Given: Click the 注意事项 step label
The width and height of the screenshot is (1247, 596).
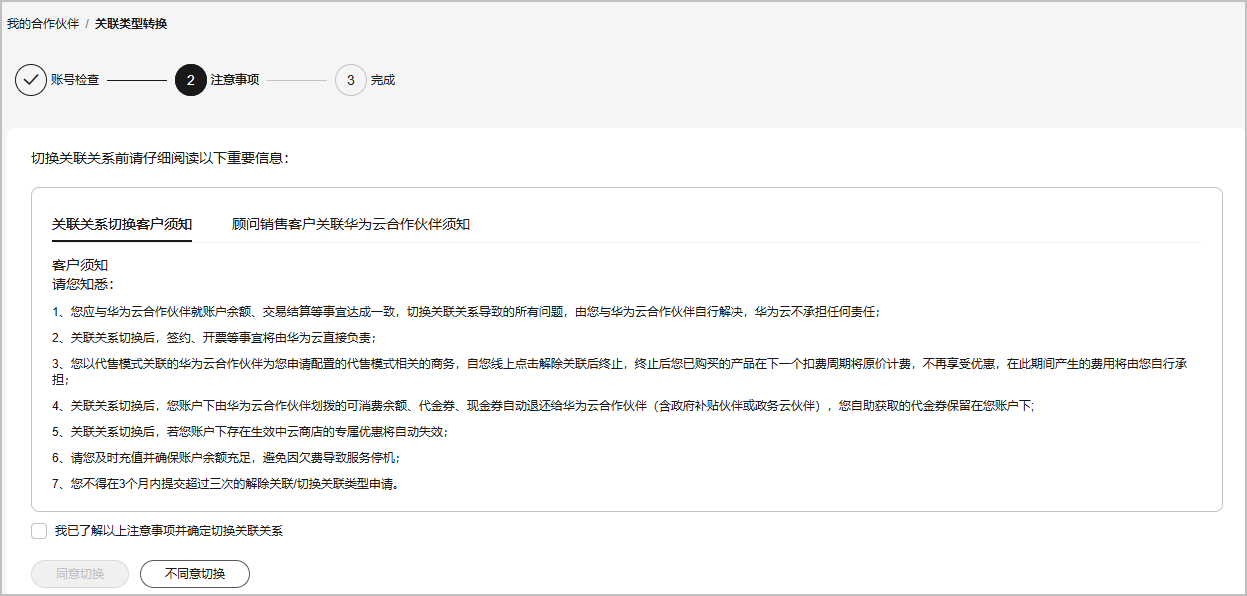Looking at the screenshot, I should [x=235, y=80].
